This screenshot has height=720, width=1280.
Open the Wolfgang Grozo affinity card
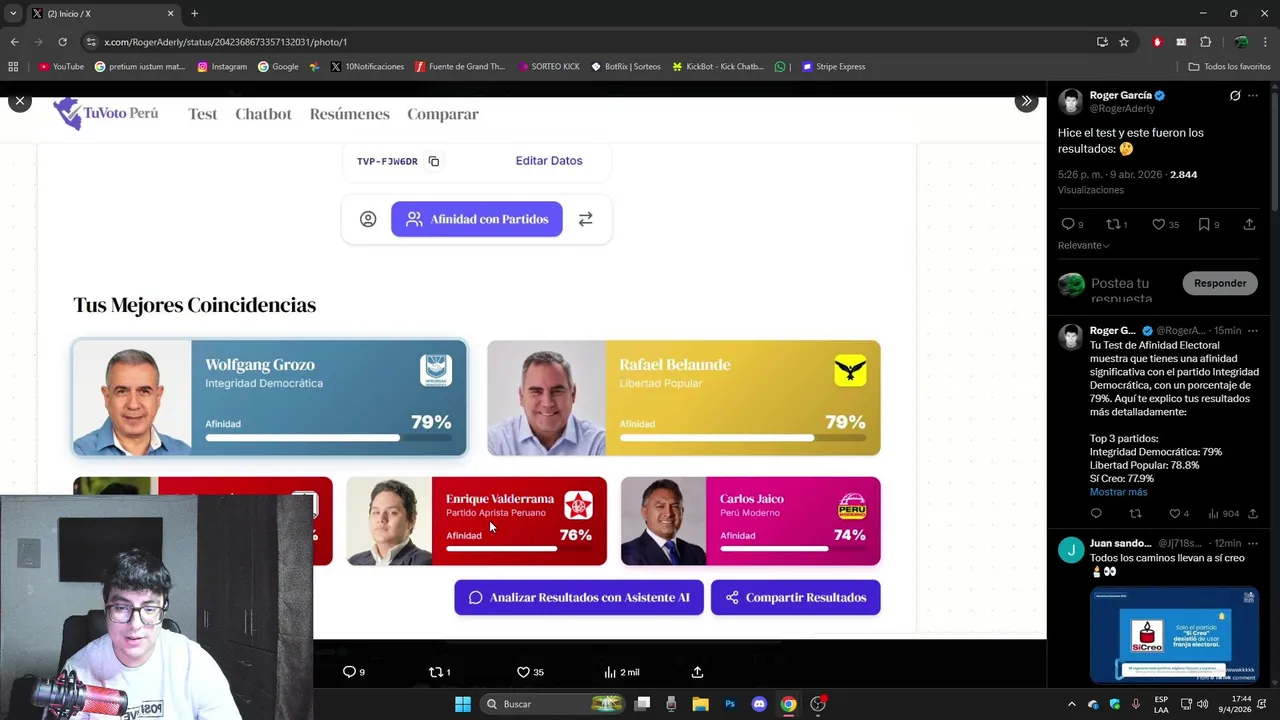pos(269,398)
